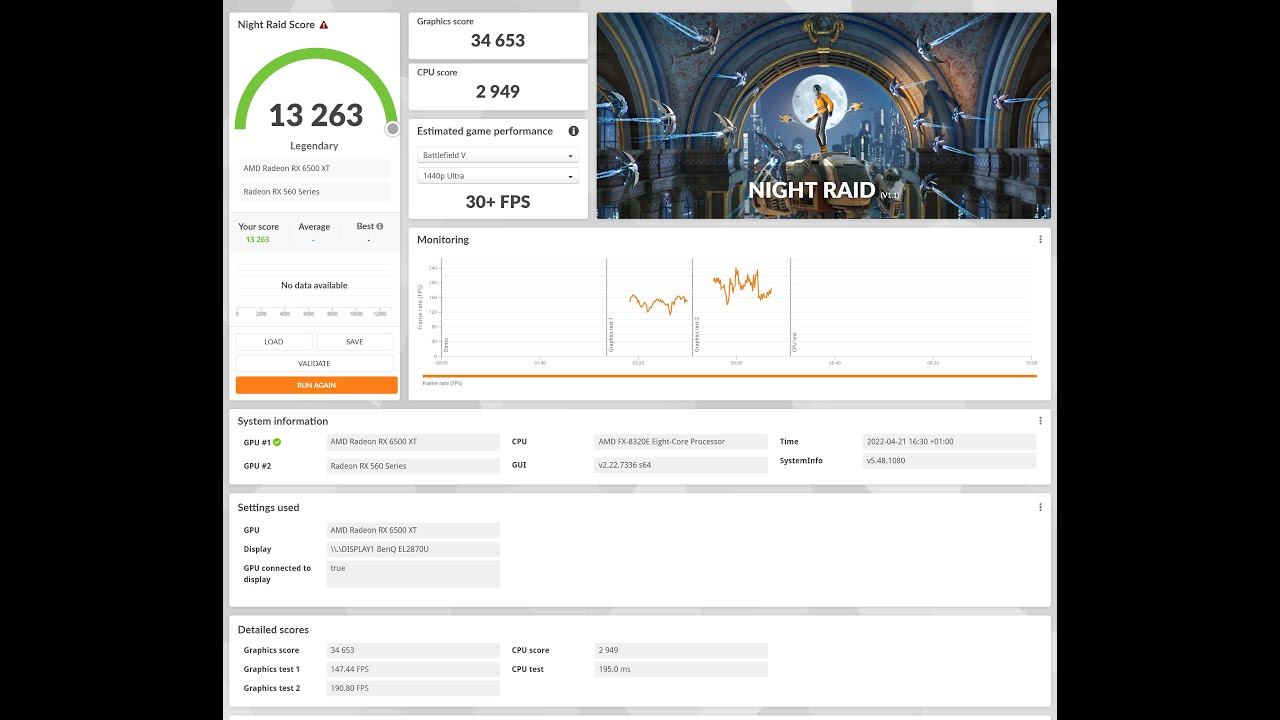Click the CPU test value 195.0 ms
This screenshot has height=720, width=1280.
click(681, 669)
